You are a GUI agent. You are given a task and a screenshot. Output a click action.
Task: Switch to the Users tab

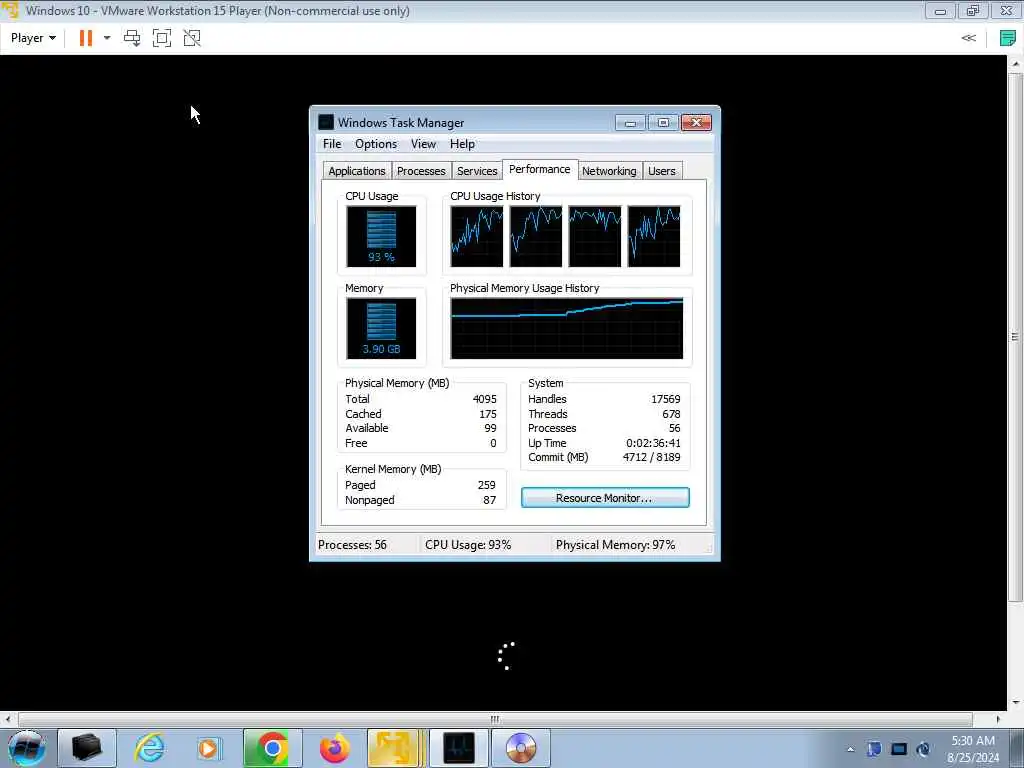pyautogui.click(x=662, y=171)
